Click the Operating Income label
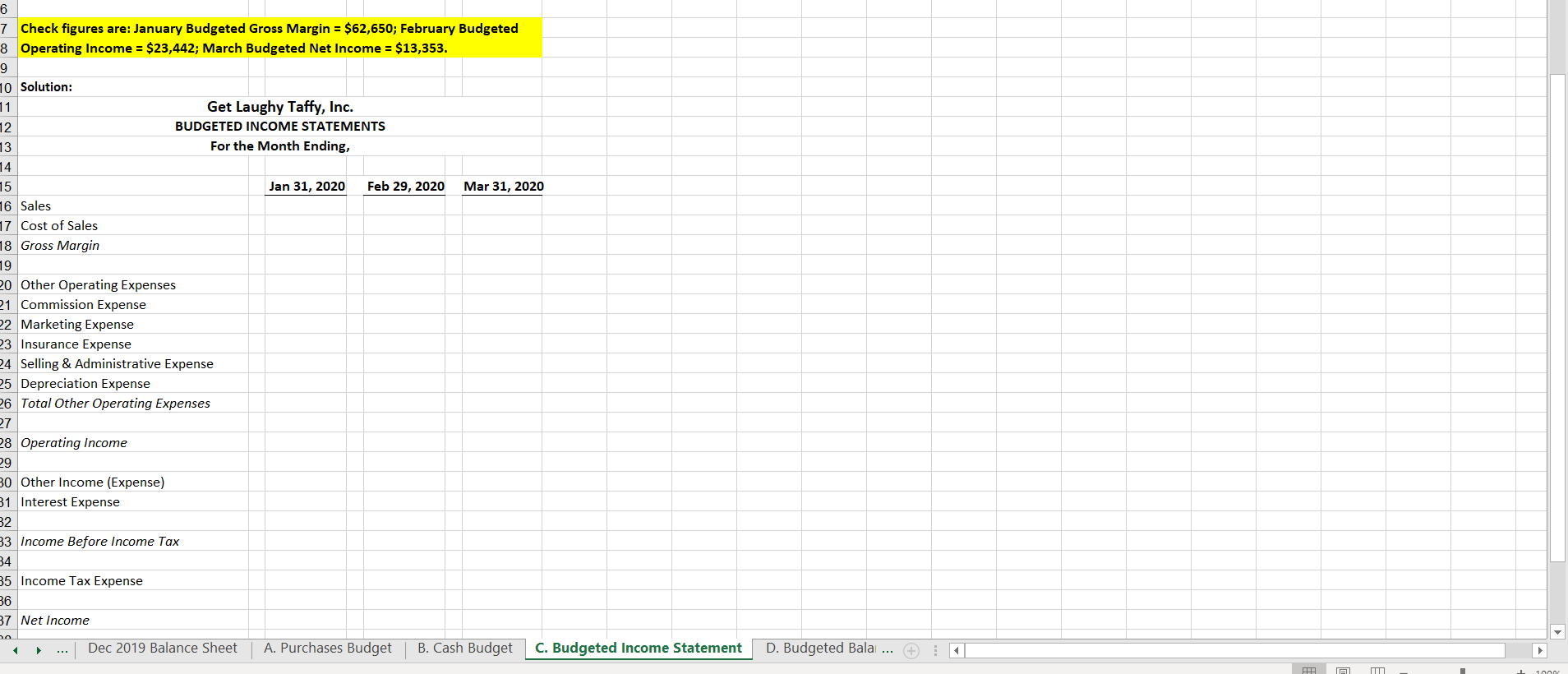This screenshot has width=1568, height=674. pos(133,442)
